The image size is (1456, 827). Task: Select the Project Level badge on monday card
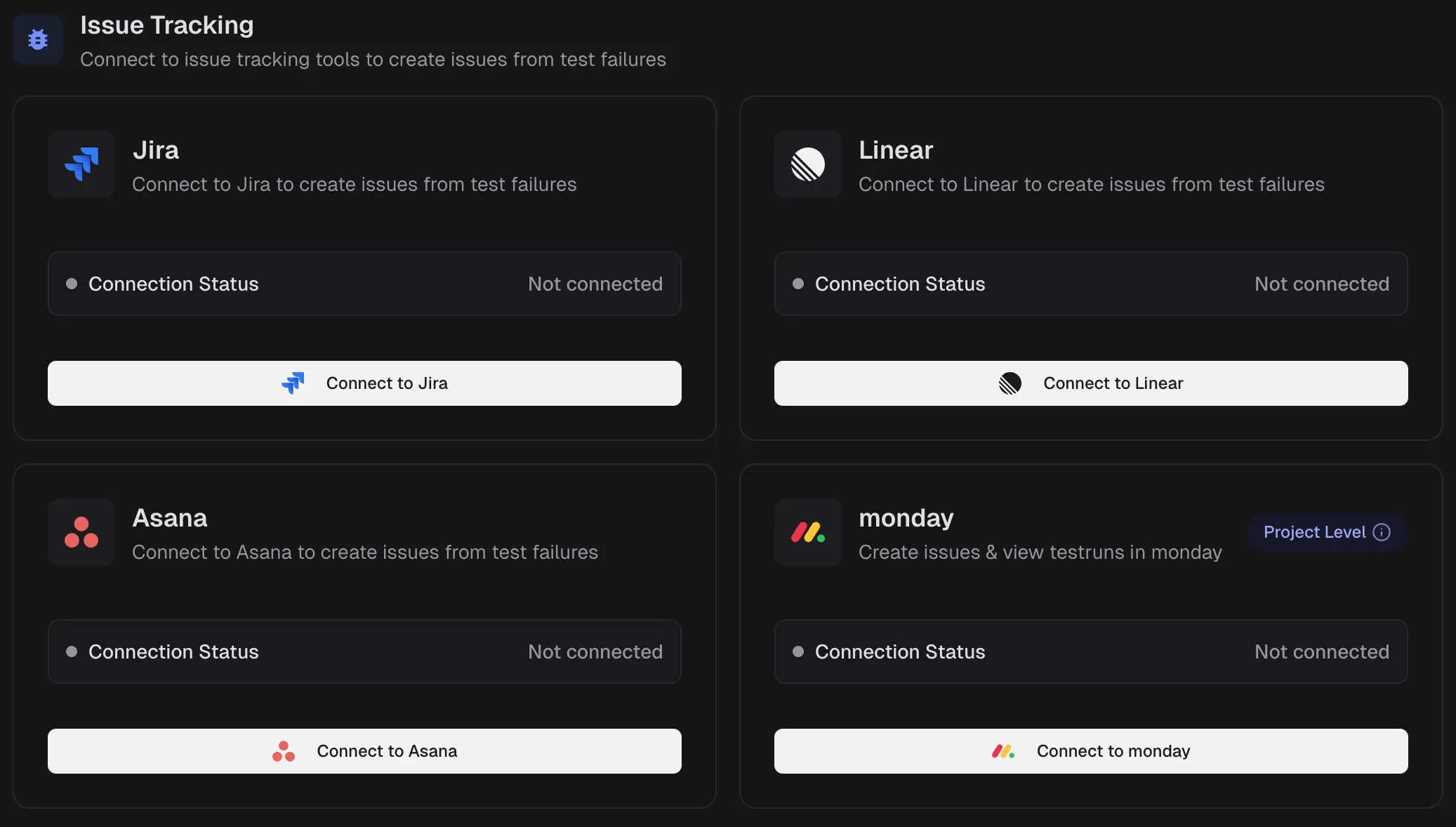[x=1327, y=532]
